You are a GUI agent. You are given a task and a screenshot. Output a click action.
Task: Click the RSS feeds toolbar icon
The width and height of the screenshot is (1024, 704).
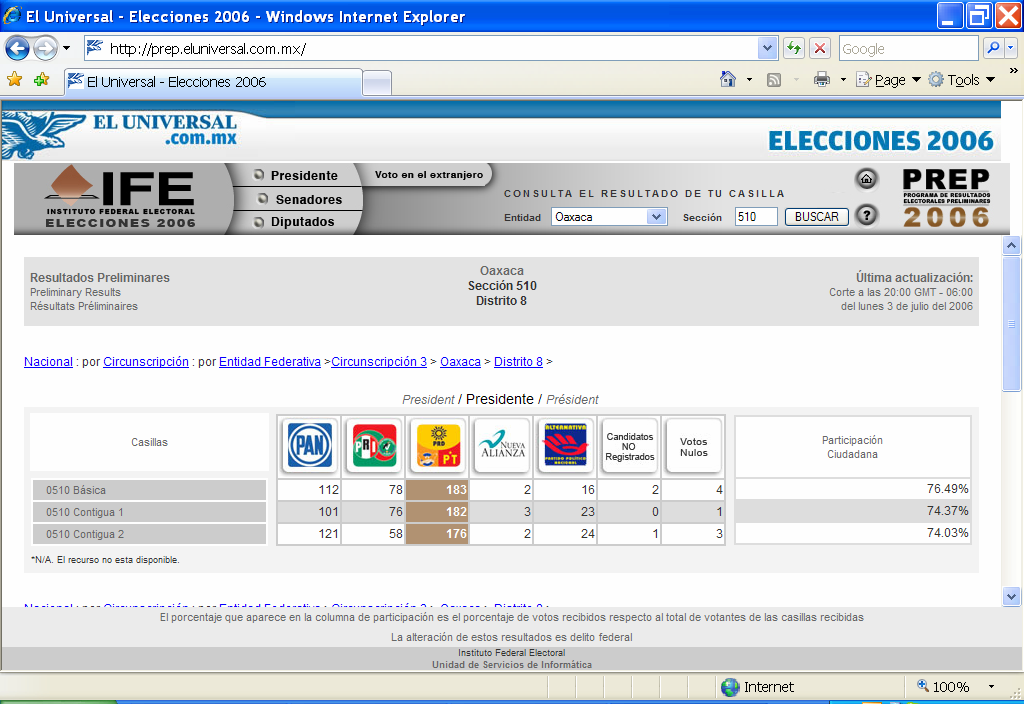774,80
